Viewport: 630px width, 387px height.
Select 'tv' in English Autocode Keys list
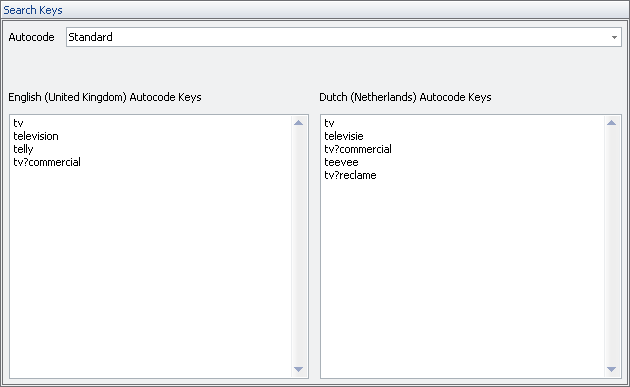(18, 123)
